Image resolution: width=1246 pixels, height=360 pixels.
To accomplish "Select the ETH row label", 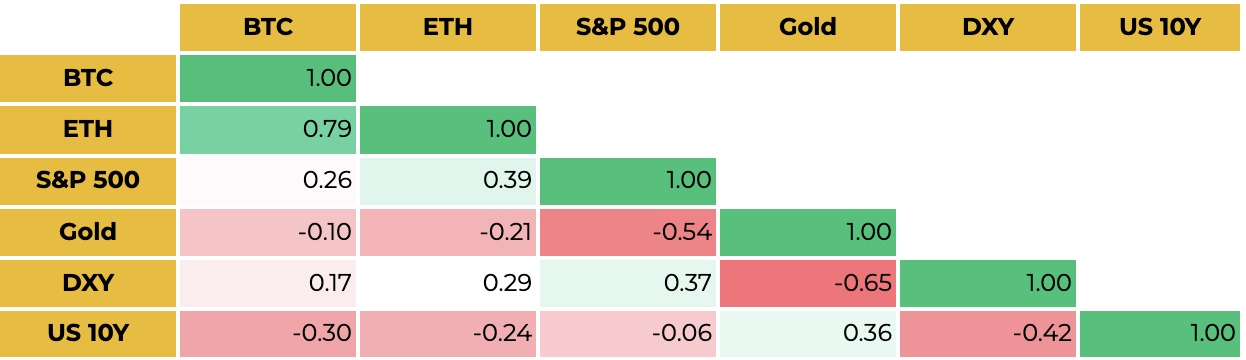I will coord(88,129).
